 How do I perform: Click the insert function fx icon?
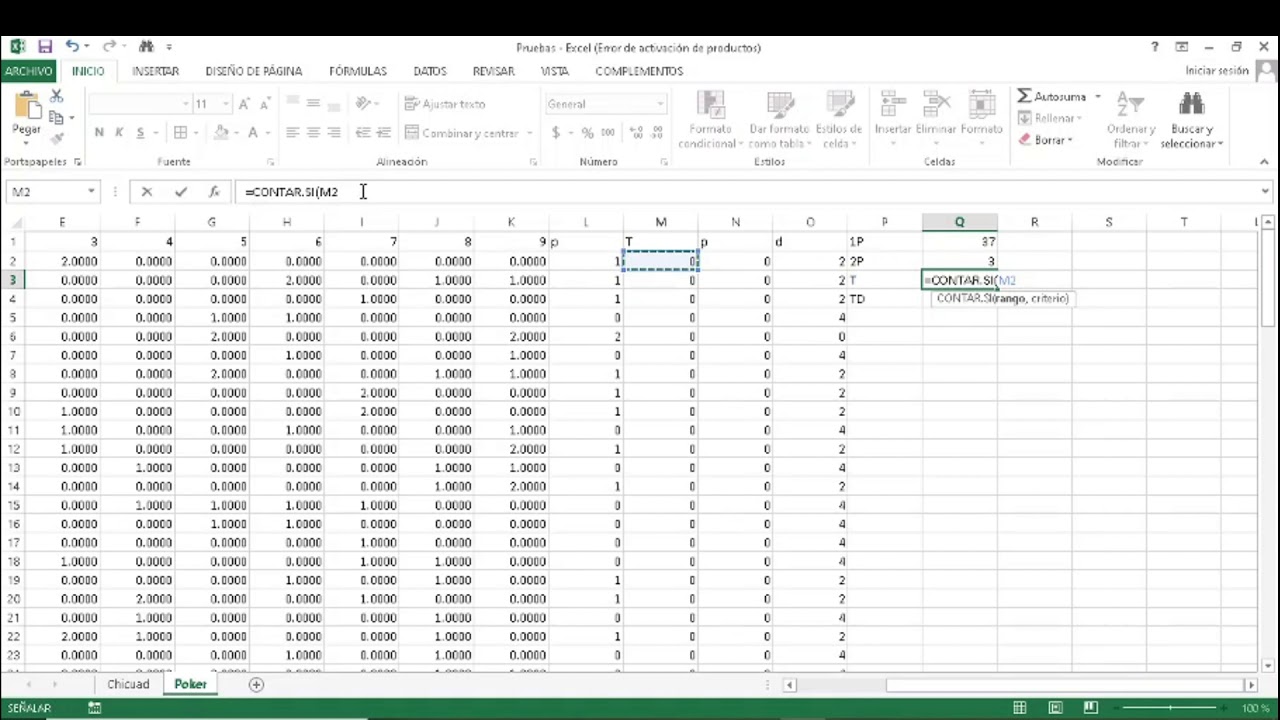213,192
